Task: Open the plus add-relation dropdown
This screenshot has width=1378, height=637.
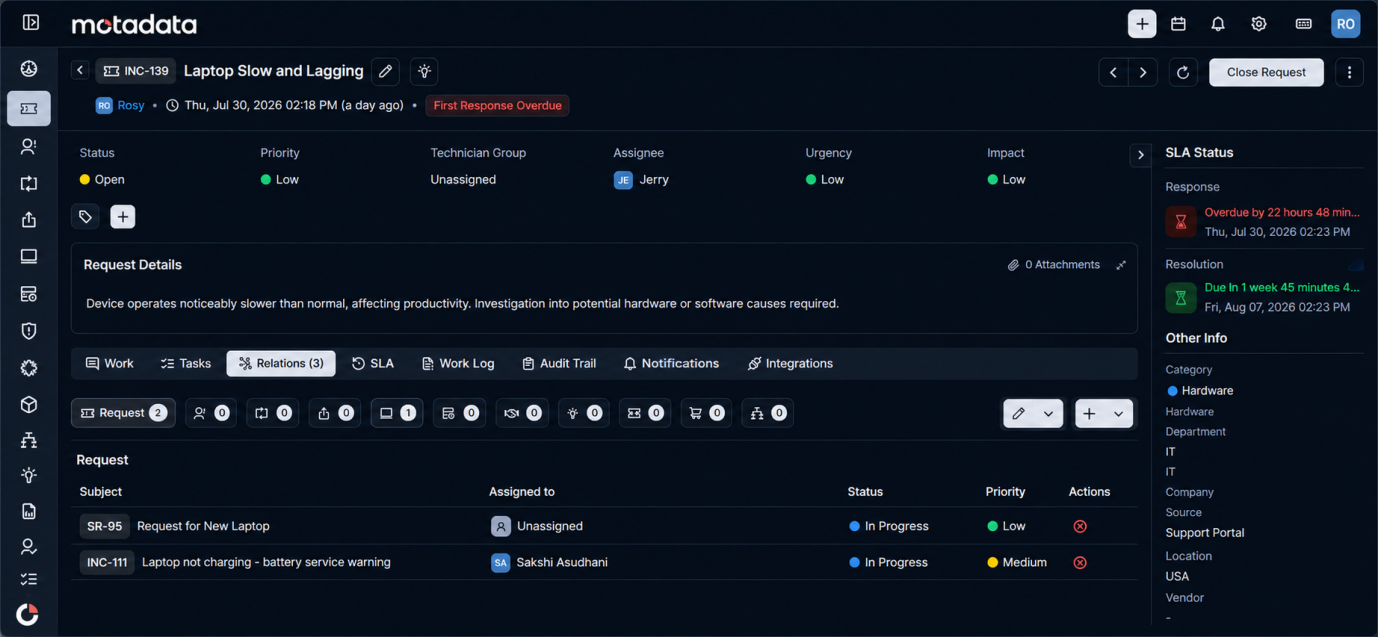Action: 1105,414
